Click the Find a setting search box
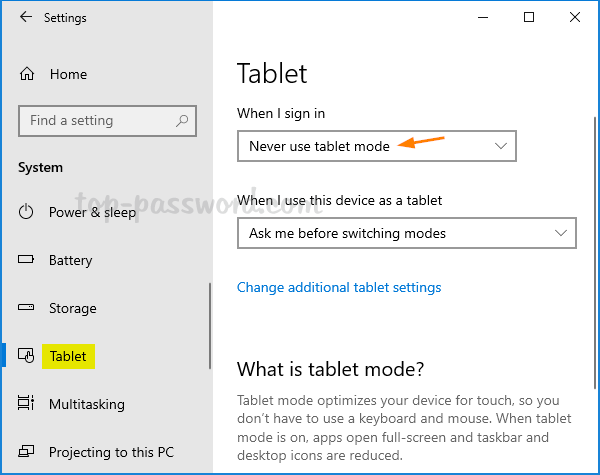Image resolution: width=600 pixels, height=475 pixels. point(107,121)
